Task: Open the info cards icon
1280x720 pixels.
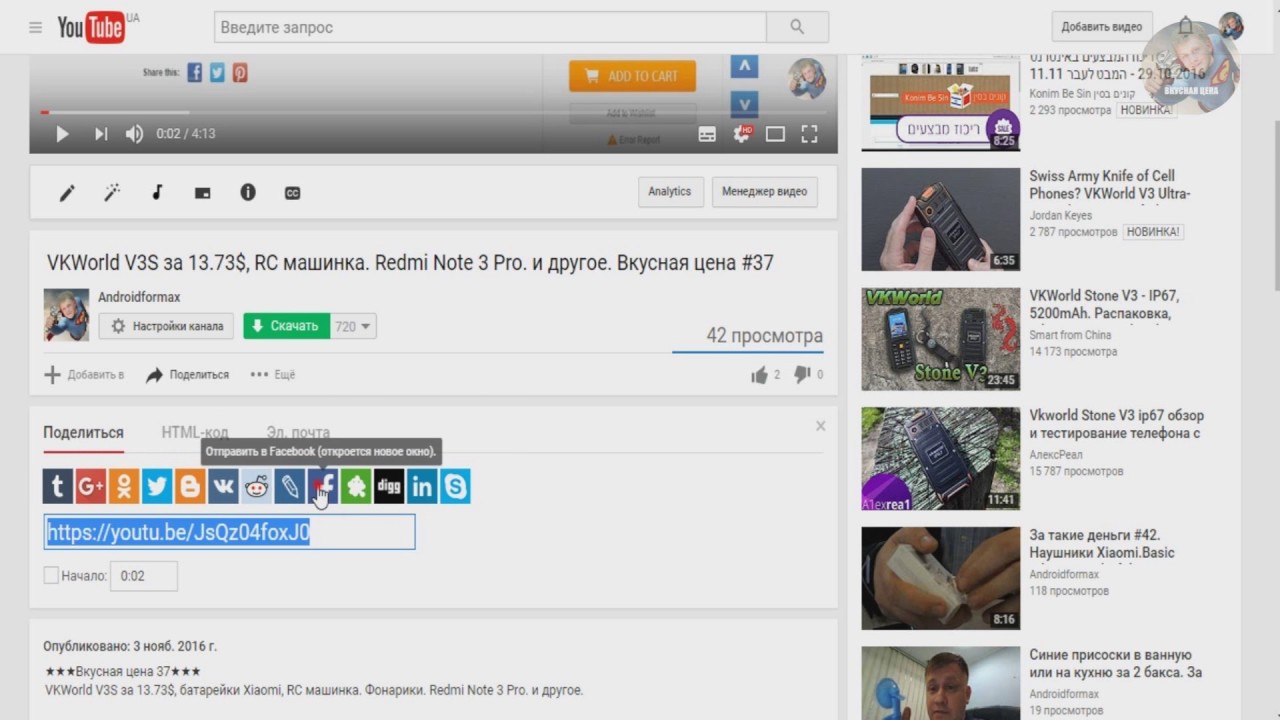Action: (x=248, y=193)
